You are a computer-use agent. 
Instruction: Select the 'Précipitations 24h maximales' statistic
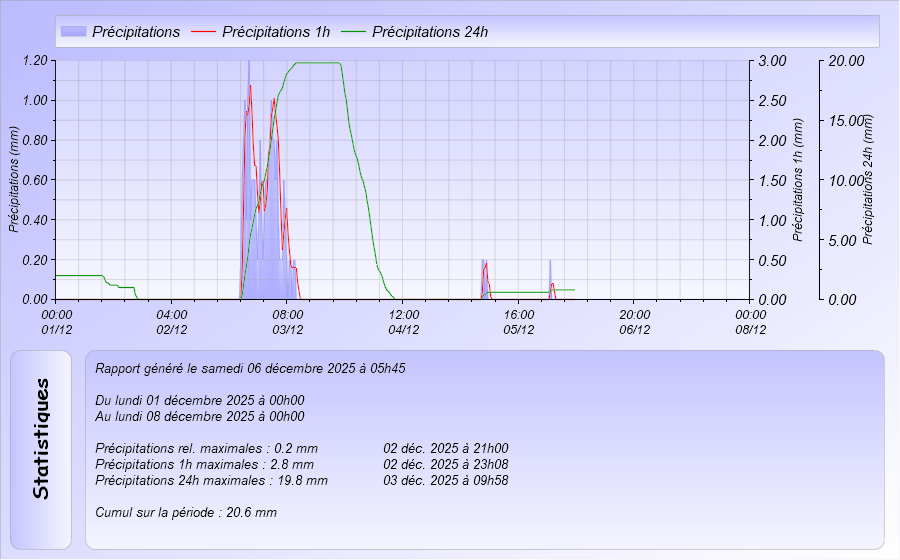click(x=211, y=480)
